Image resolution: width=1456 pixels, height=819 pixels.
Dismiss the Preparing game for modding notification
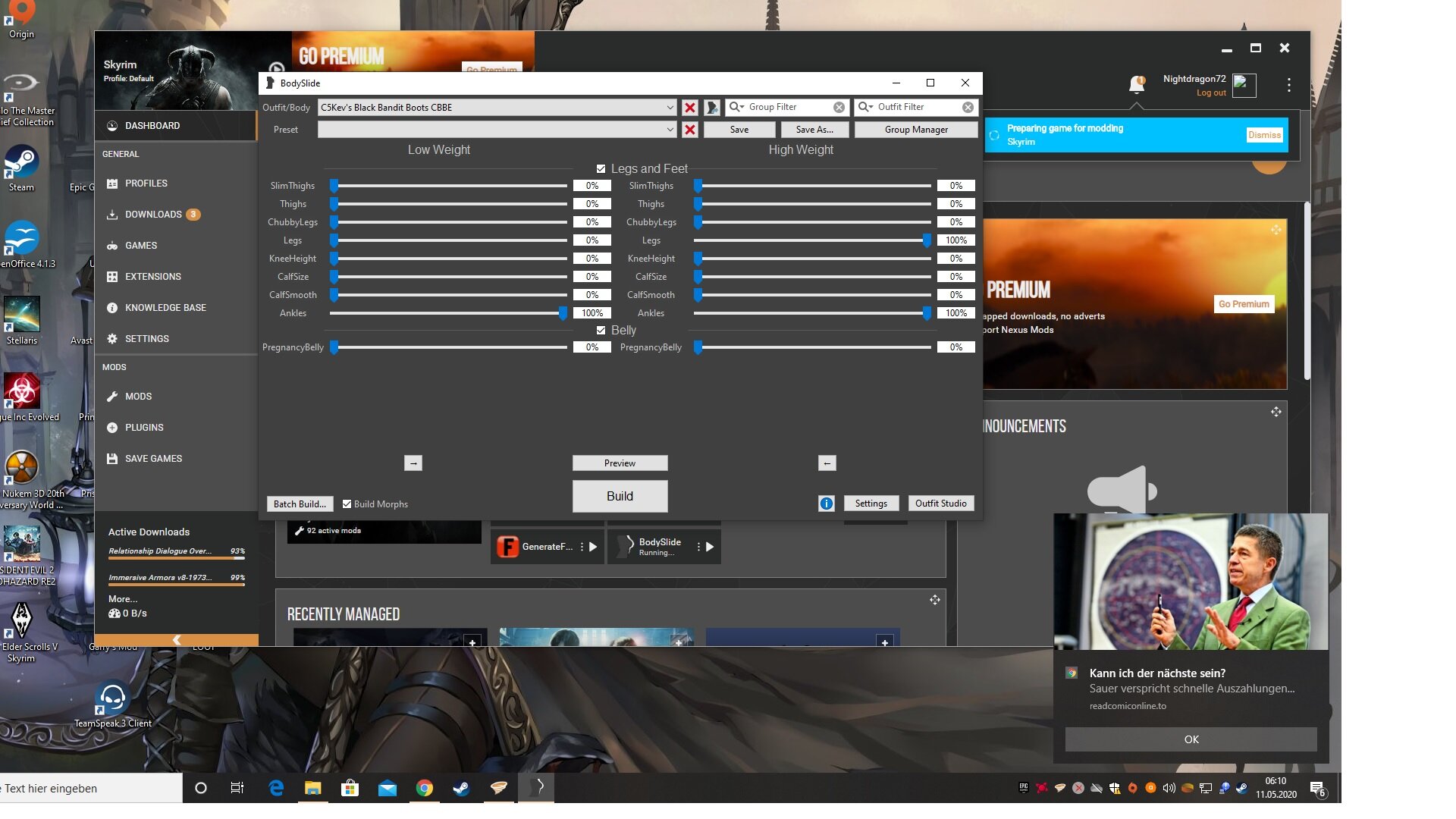pos(1264,135)
